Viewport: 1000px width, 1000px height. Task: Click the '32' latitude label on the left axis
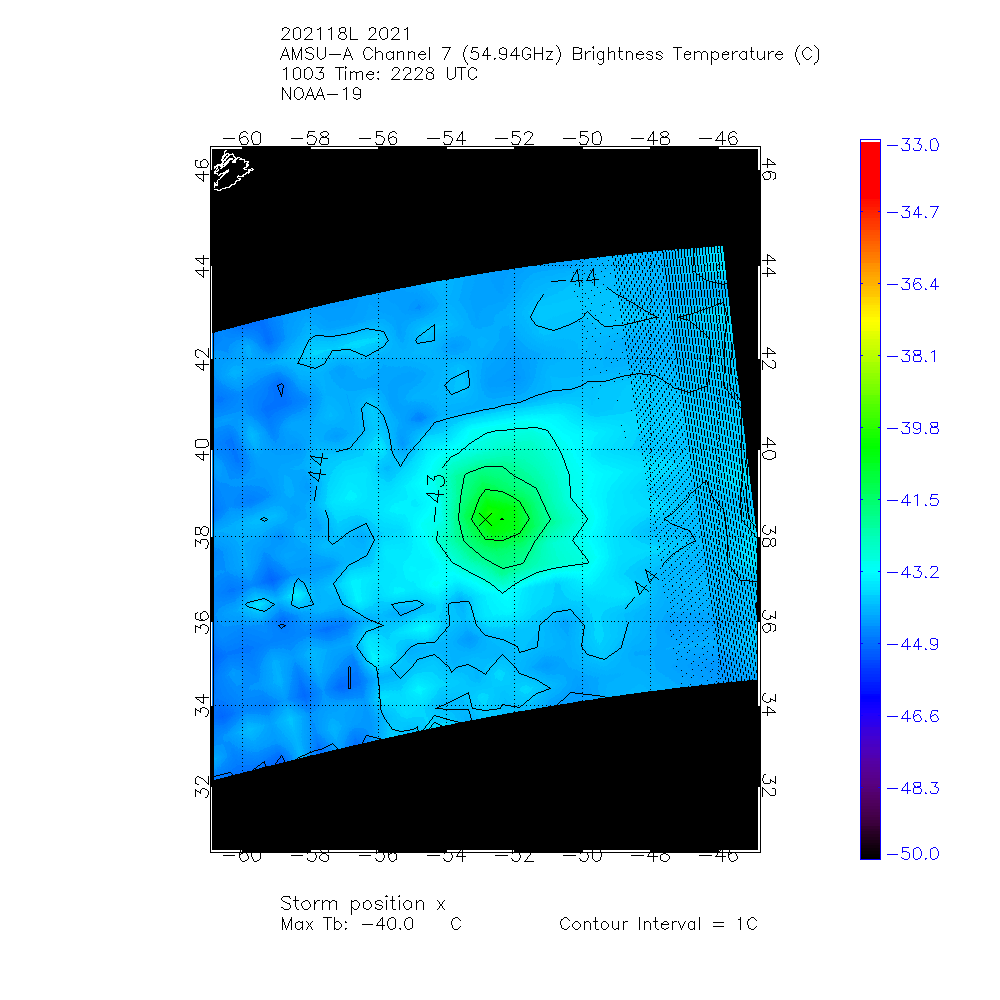coord(202,787)
